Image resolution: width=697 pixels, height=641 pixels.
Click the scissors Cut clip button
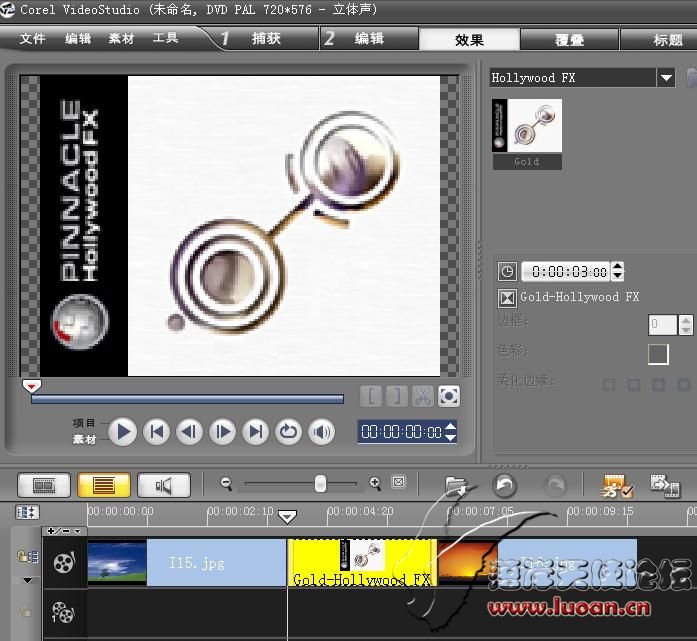point(423,396)
